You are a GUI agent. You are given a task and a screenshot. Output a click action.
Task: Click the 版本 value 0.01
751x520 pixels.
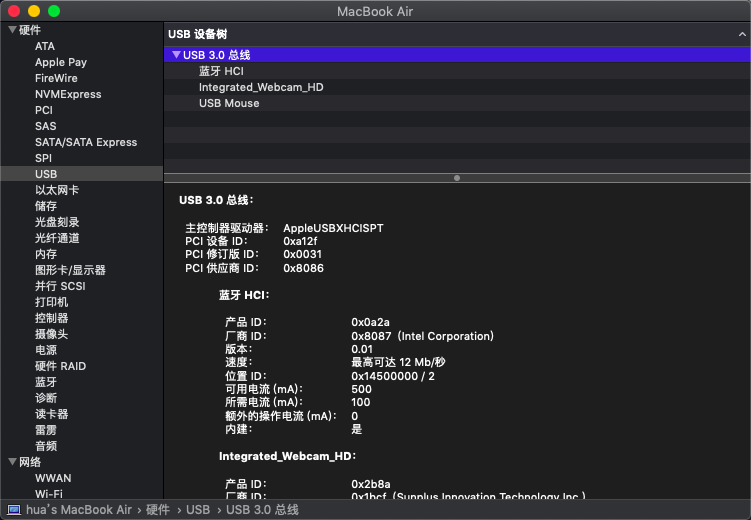362,350
